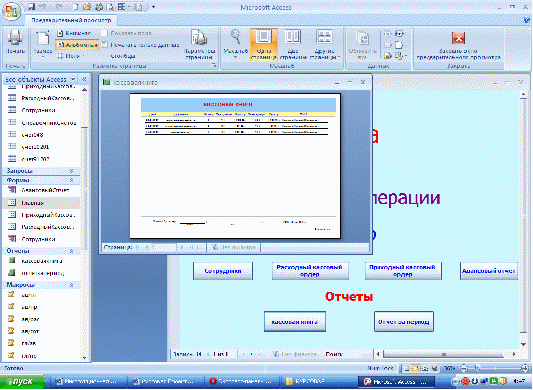This screenshot has height=390, width=533.
Task: Select Альбомная landscape orientation
Action: pos(77,45)
